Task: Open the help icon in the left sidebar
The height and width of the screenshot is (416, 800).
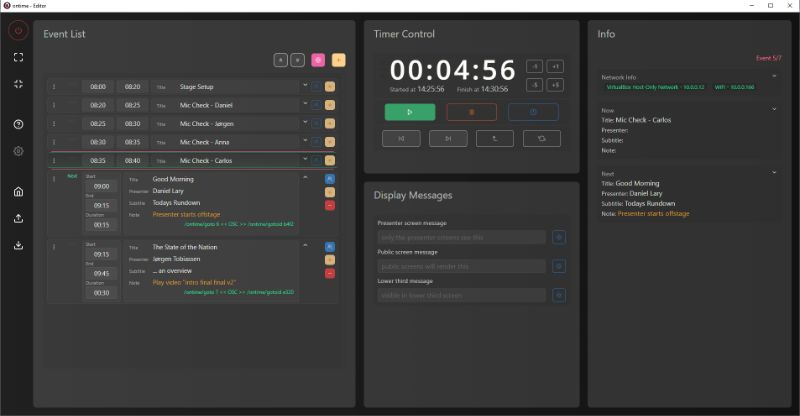Action: point(18,124)
